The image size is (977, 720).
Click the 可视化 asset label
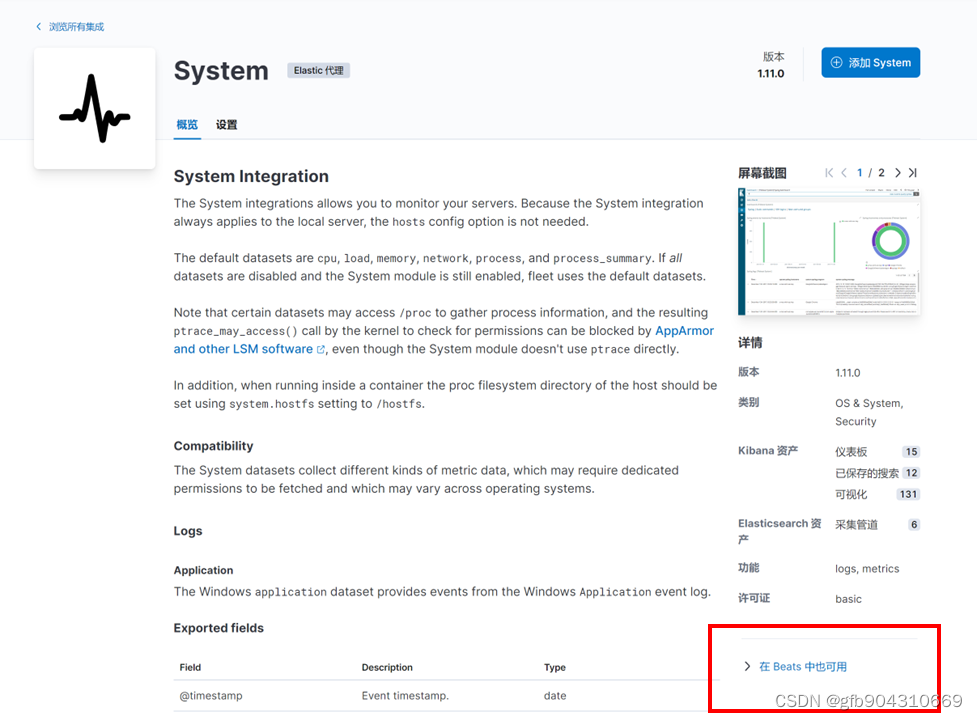[851, 494]
